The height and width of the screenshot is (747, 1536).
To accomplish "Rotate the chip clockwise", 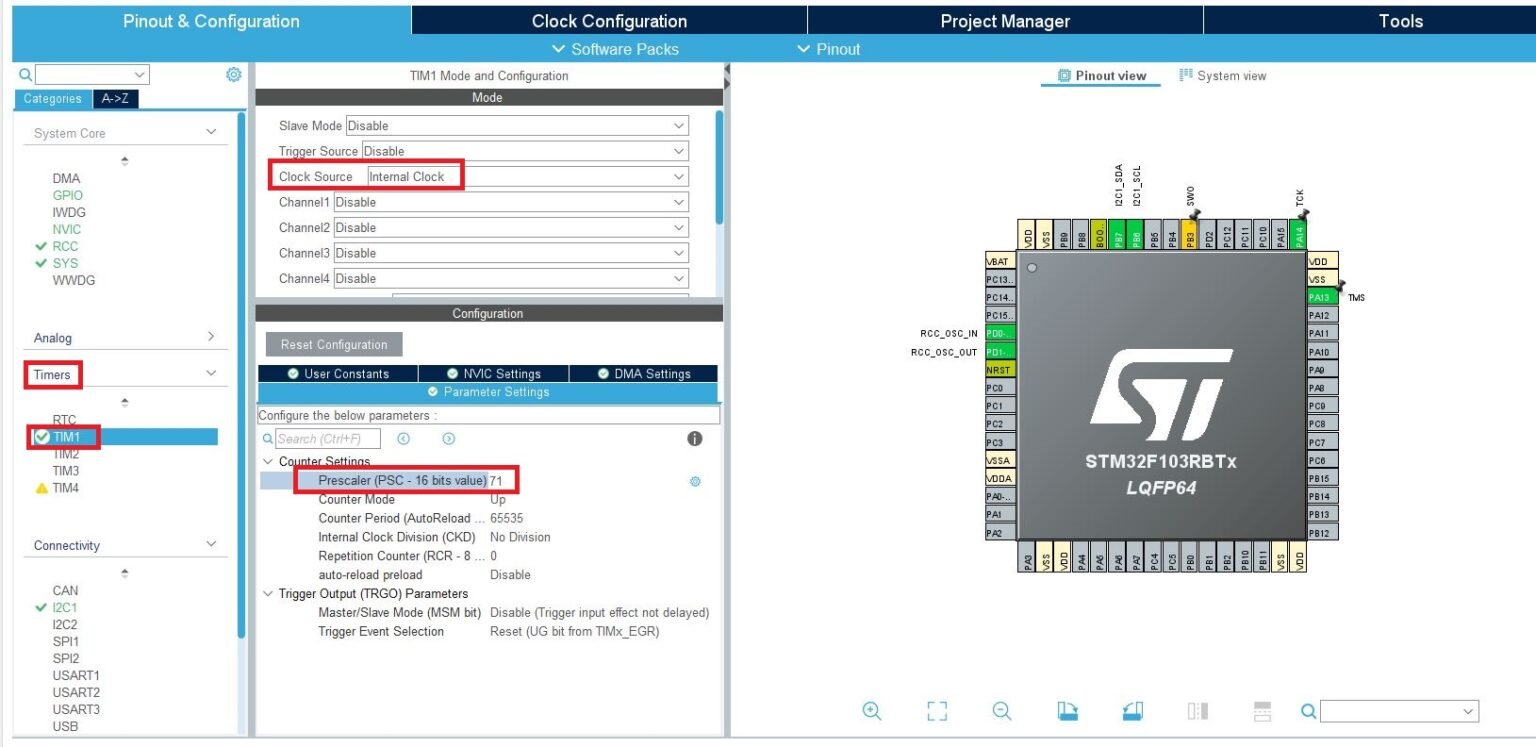I will (x=1067, y=710).
